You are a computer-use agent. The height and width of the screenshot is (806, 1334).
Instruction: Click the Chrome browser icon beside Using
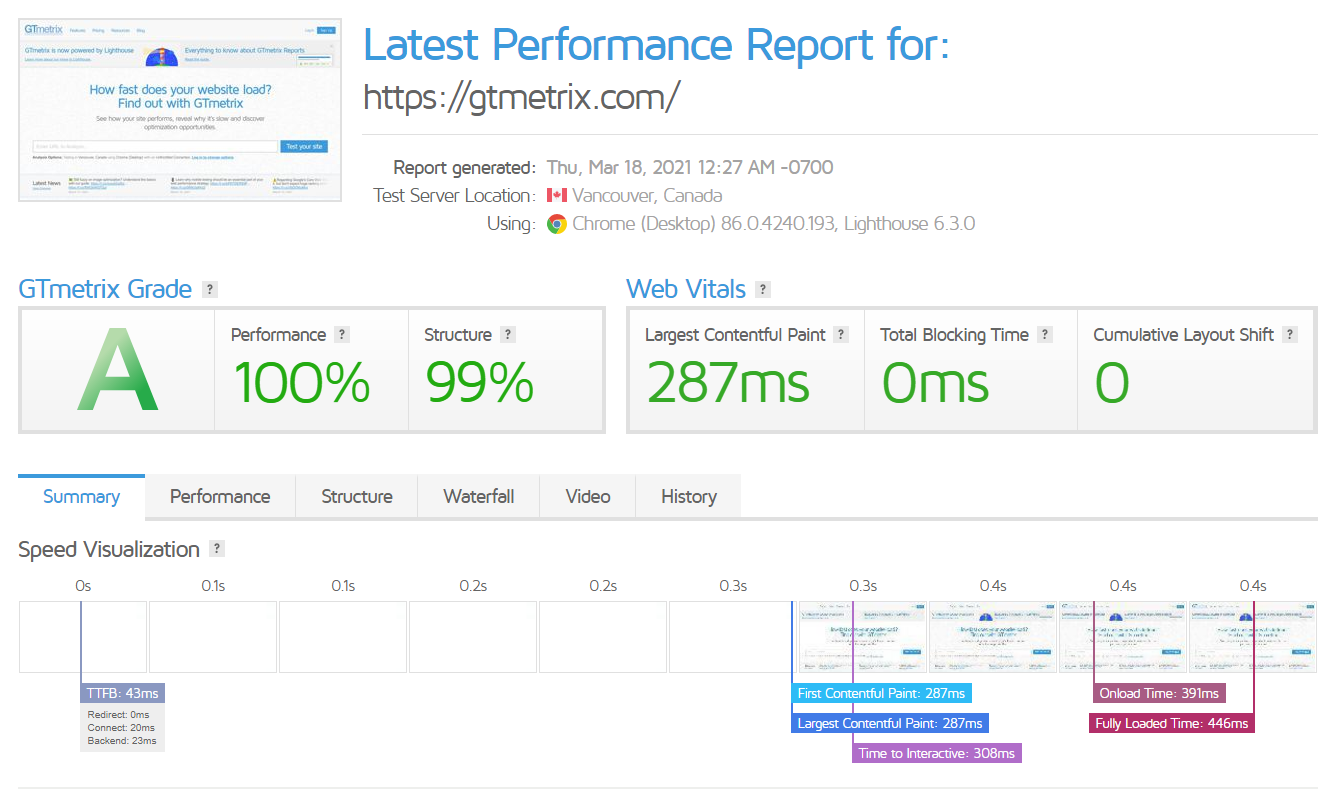[x=558, y=224]
